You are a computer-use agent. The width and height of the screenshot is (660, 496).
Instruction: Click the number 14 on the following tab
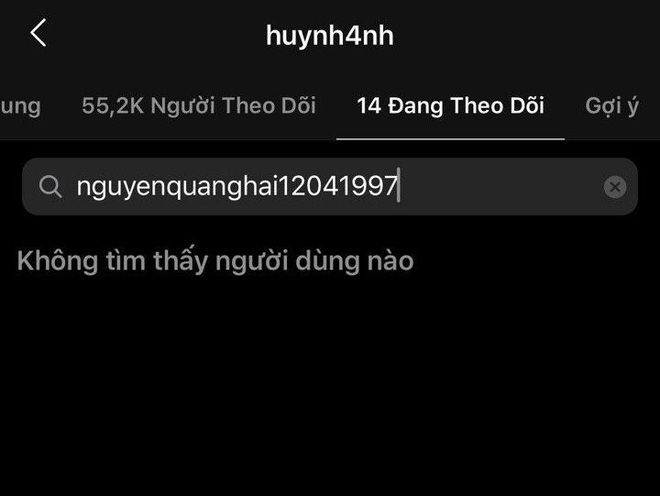click(369, 106)
